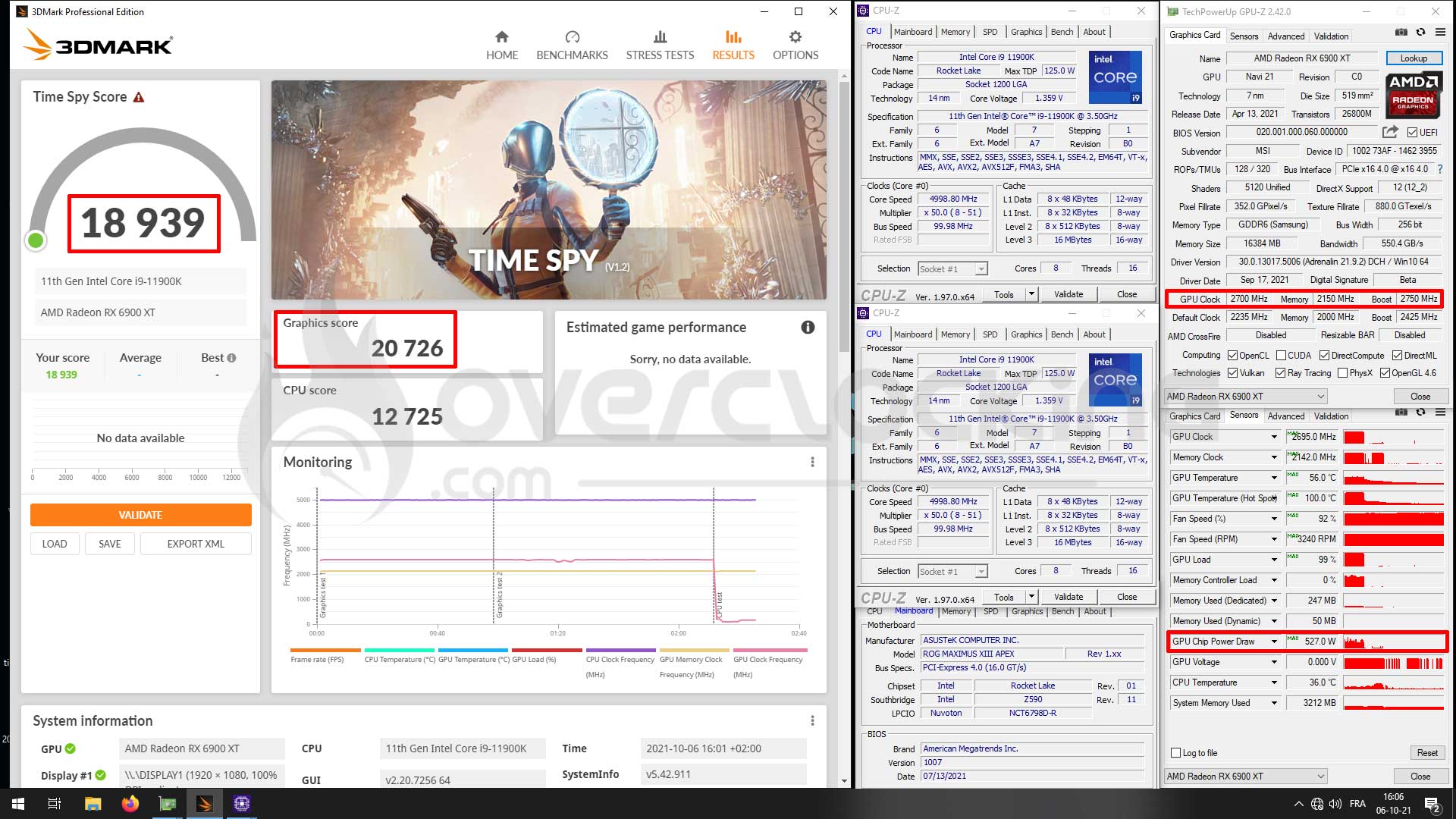Click the 3DMark vertical scrollbar thumb
Screen dimensions: 1456x819
[845, 216]
